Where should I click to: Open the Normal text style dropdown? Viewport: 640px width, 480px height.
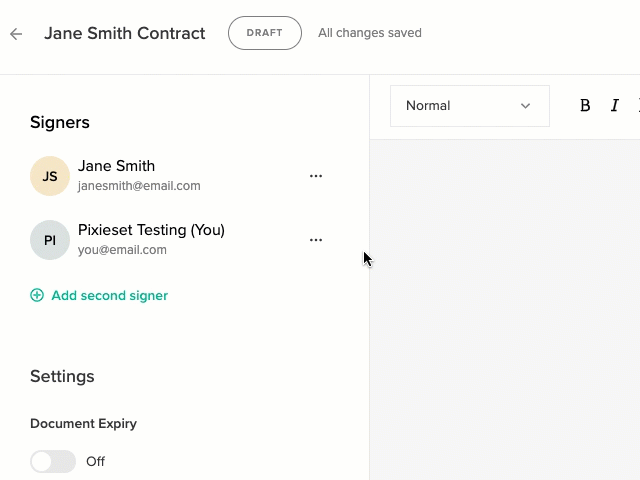pos(470,106)
